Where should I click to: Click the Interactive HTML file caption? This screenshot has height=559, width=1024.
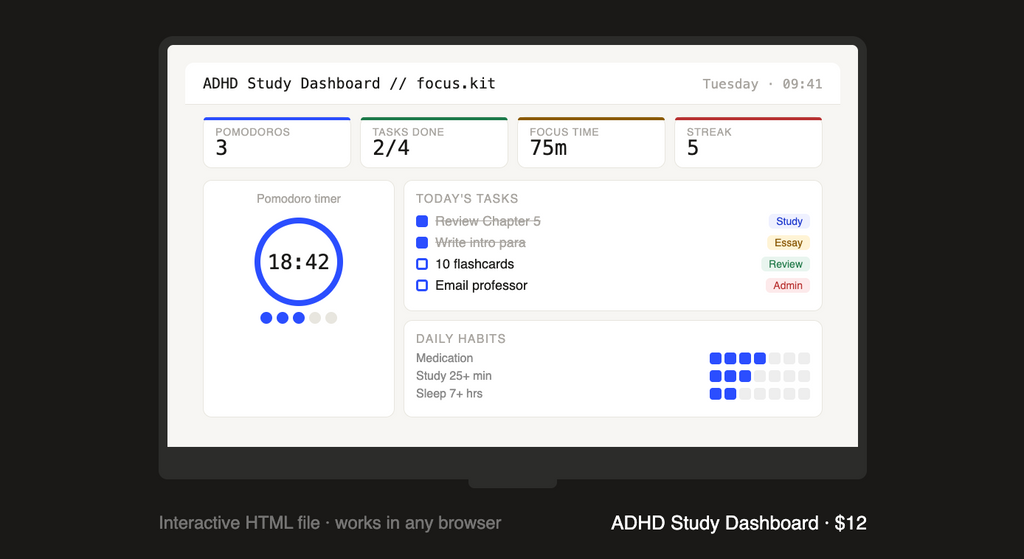tap(330, 523)
